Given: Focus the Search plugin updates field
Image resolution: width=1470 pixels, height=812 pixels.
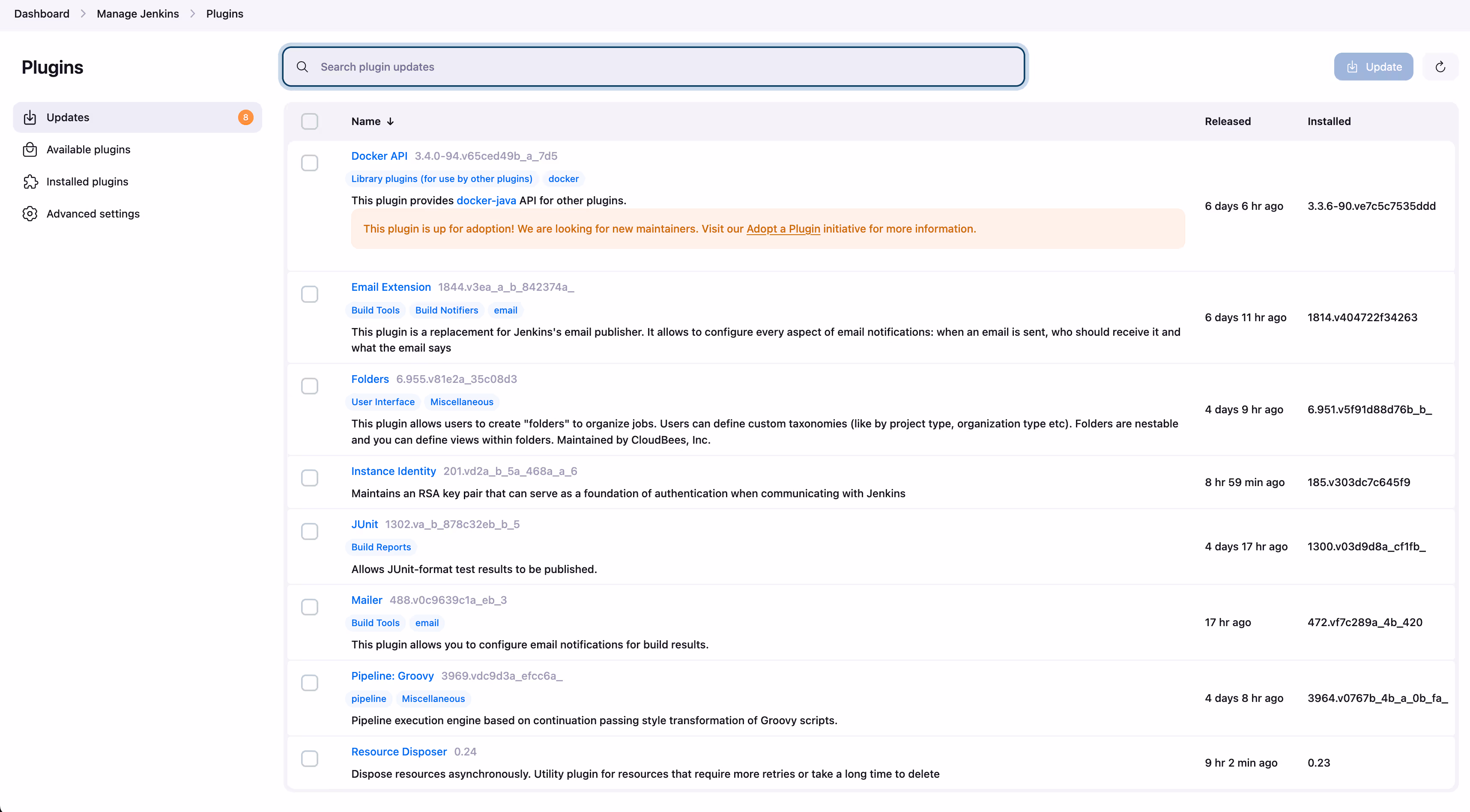Looking at the screenshot, I should (653, 67).
